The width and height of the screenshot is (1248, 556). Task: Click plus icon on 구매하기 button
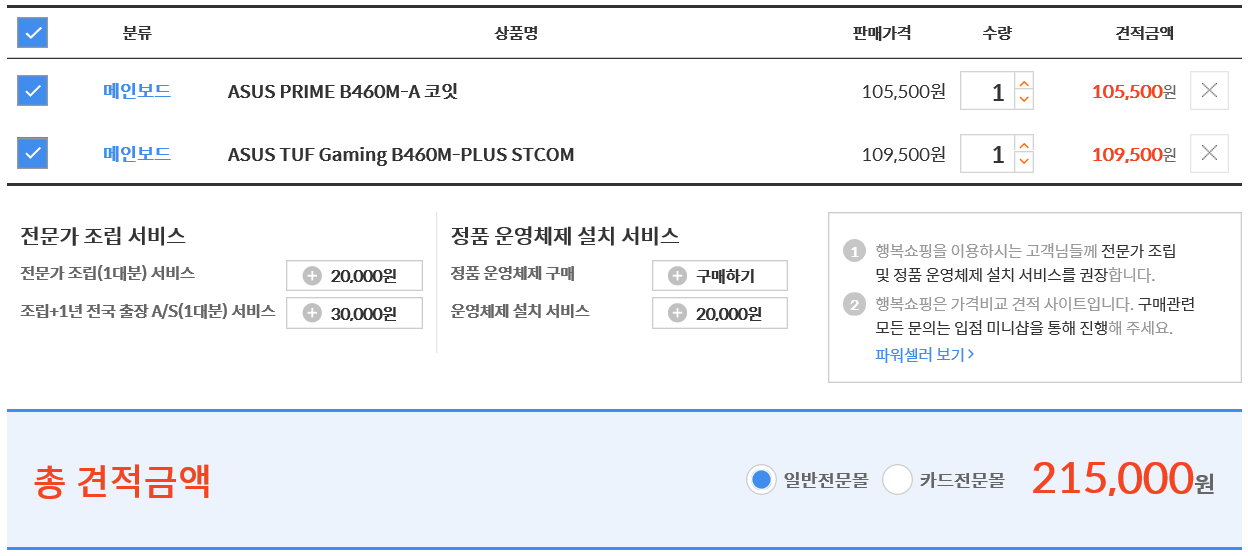678,276
